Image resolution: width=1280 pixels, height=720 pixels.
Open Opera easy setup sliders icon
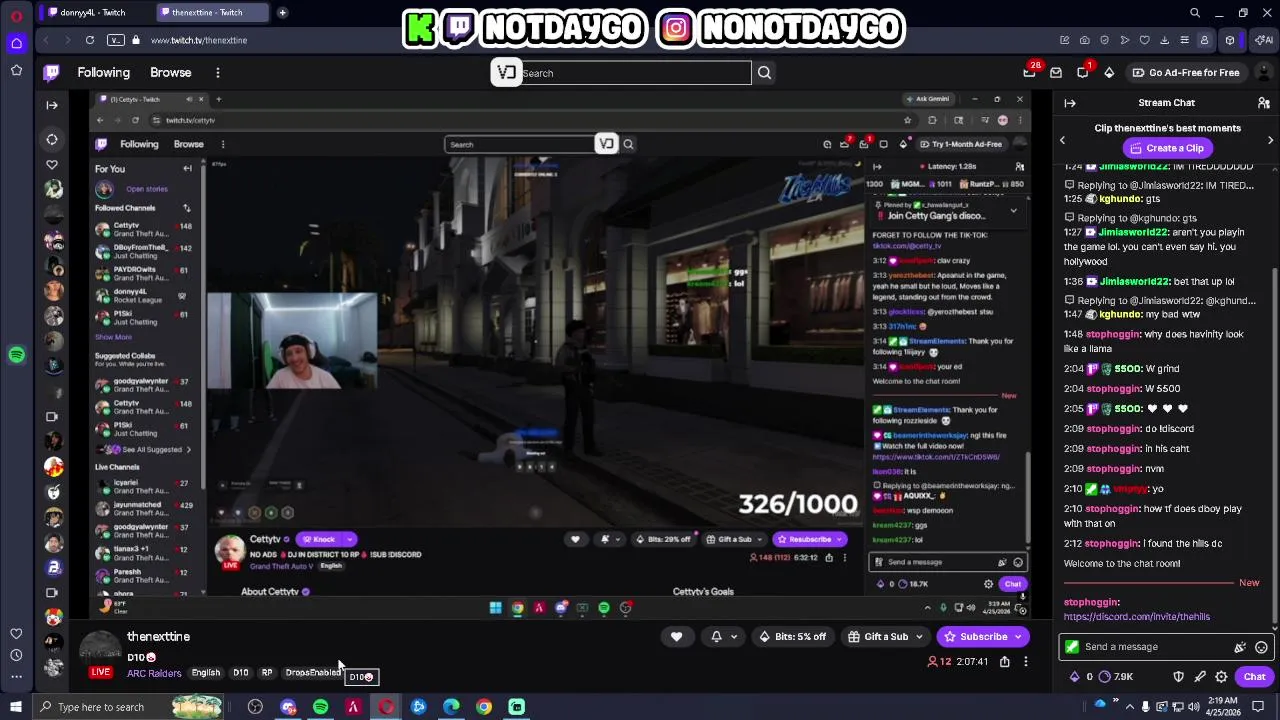pos(1184,40)
